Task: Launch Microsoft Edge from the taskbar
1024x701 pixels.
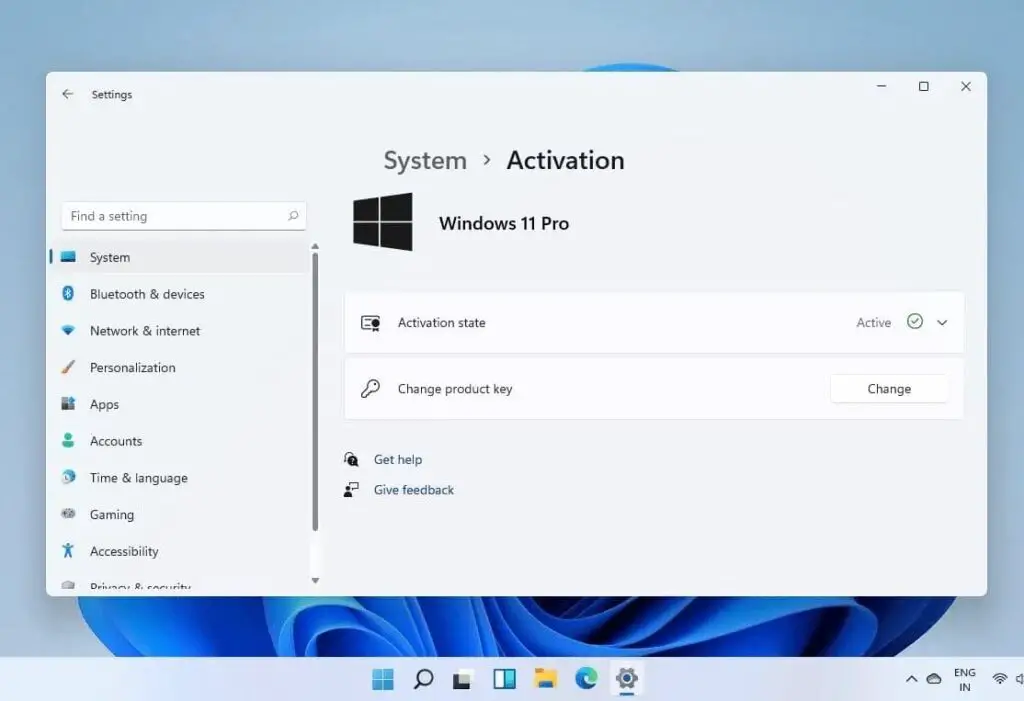Action: point(586,678)
